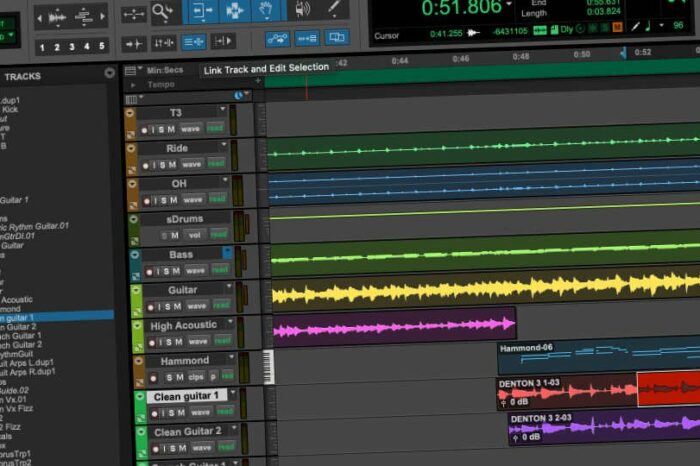Viewport: 700px width, 466px height.
Task: Click the audio zoom waveform icon
Action: [x=58, y=18]
